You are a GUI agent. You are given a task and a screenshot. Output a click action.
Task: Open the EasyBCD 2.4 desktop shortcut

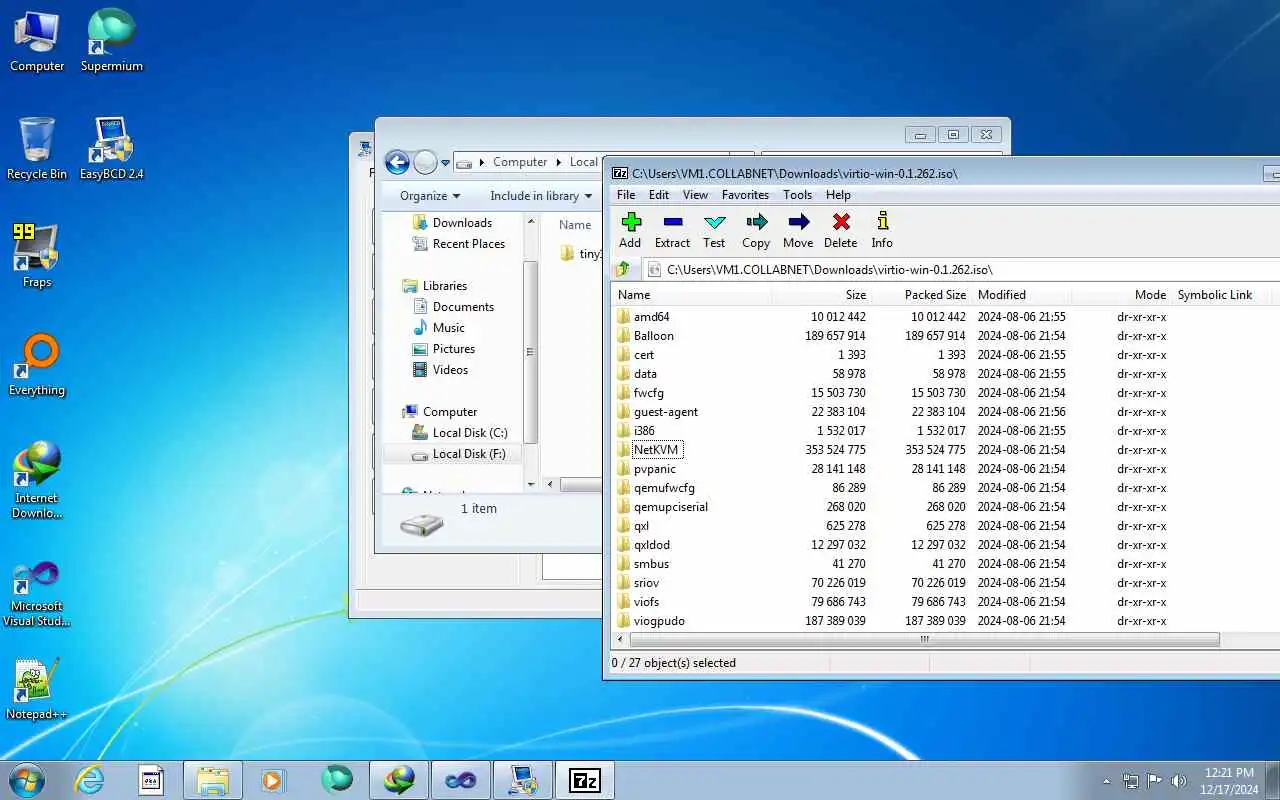coord(112,149)
